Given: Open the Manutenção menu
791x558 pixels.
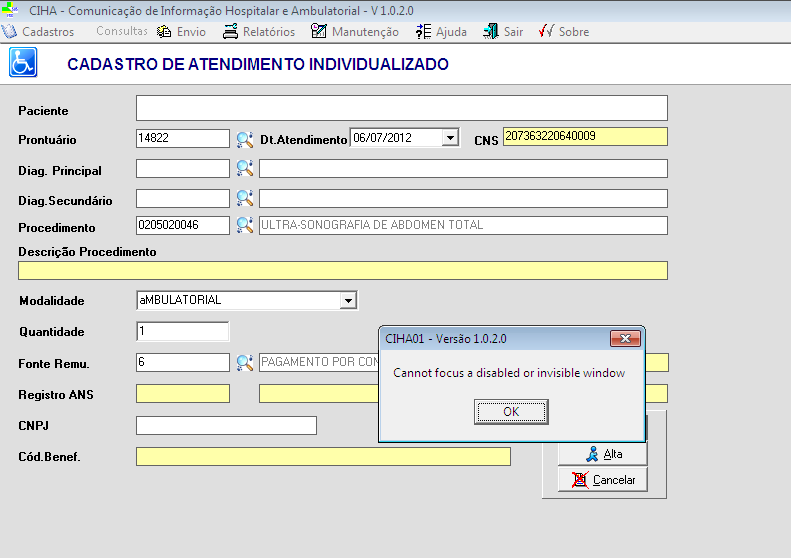Looking at the screenshot, I should (355, 32).
